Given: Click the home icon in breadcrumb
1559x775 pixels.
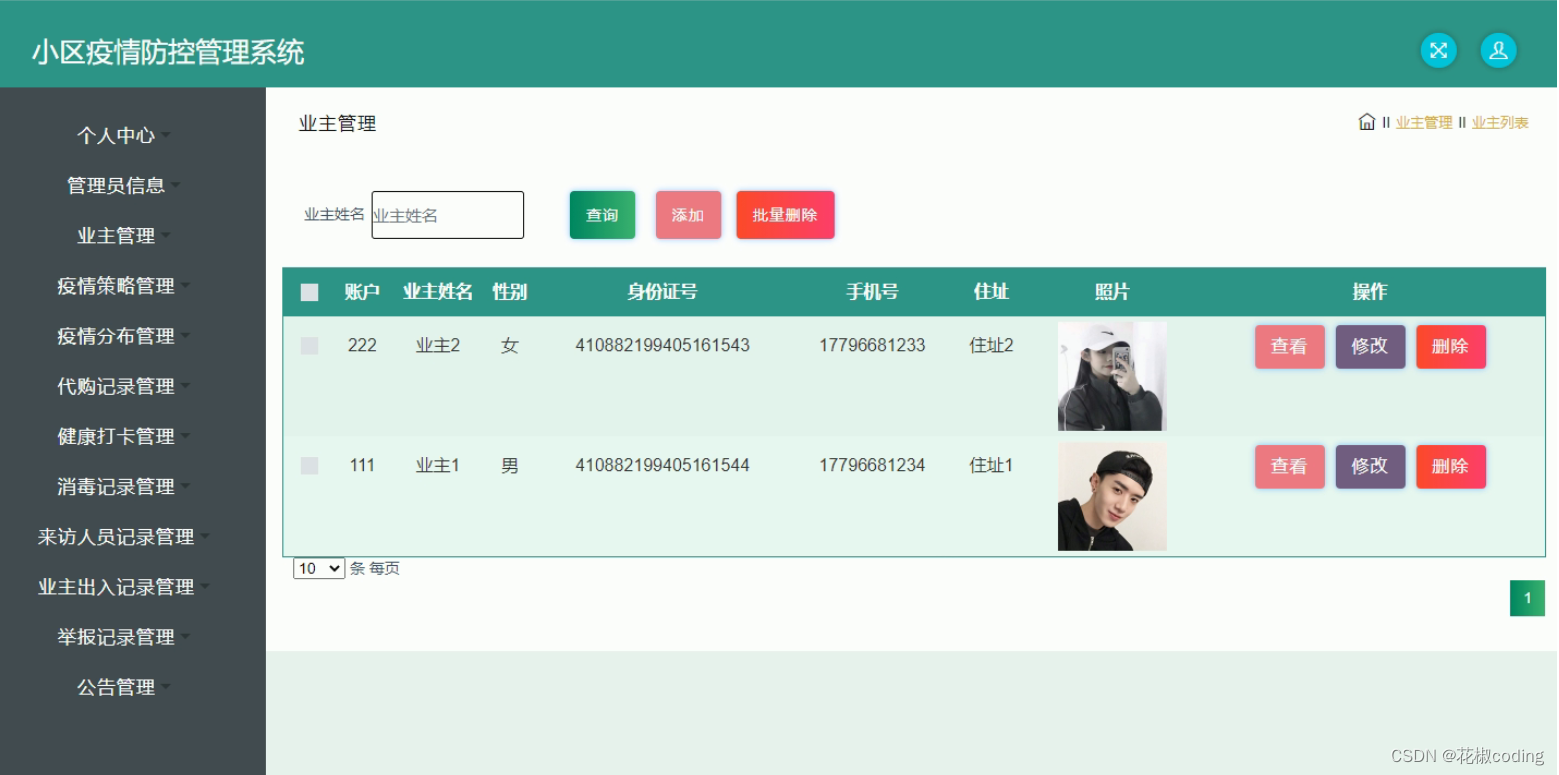Looking at the screenshot, I should pos(1366,122).
